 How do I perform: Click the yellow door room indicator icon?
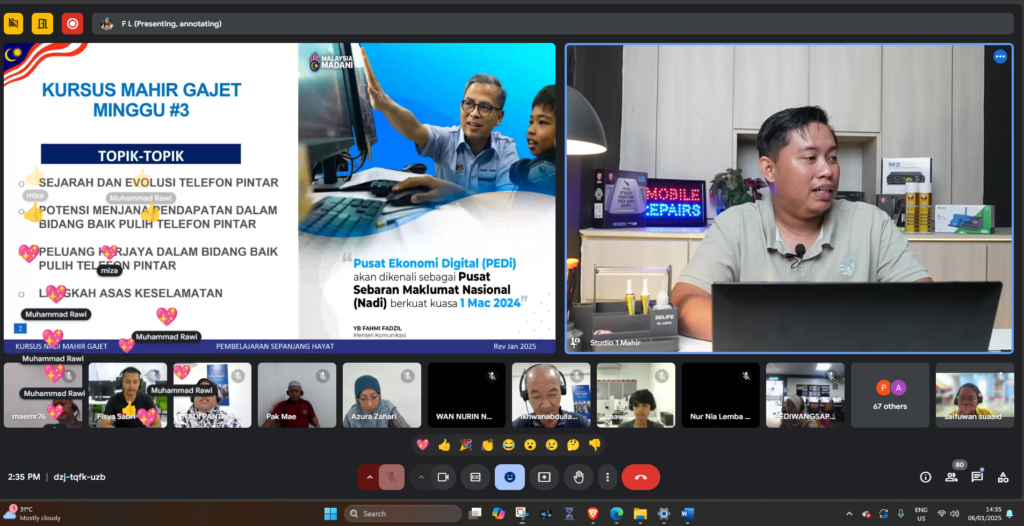click(42, 24)
